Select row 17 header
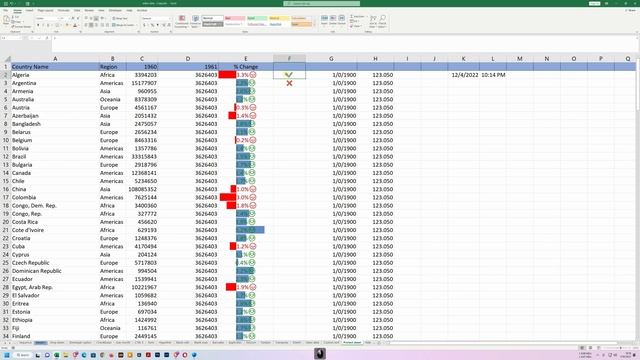The image size is (640, 360). click(6, 197)
